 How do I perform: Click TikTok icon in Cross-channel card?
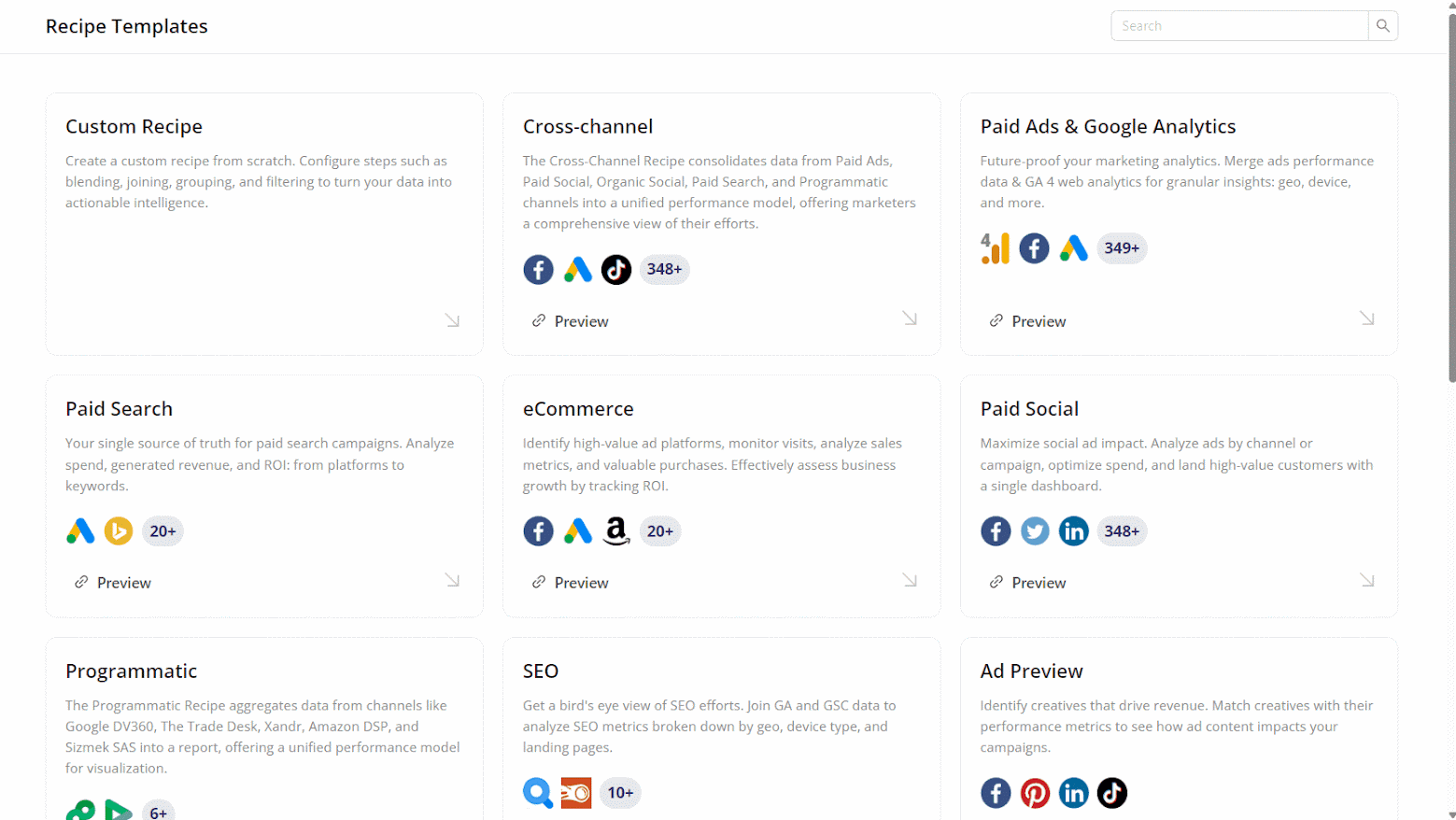coord(616,269)
